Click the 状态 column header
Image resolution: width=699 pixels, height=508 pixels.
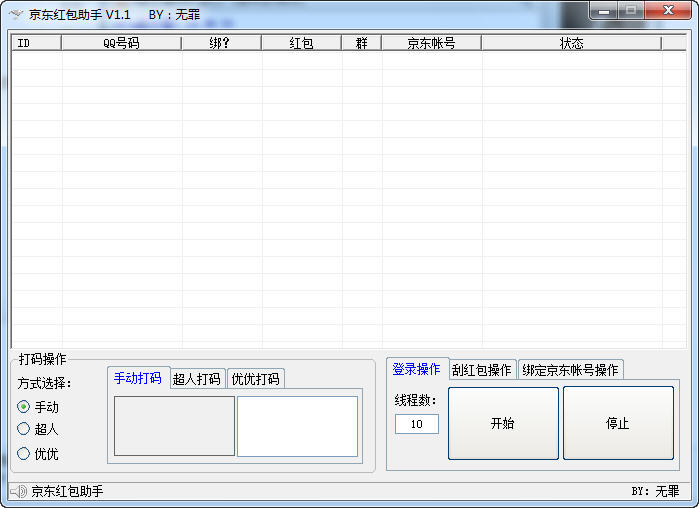coord(572,43)
